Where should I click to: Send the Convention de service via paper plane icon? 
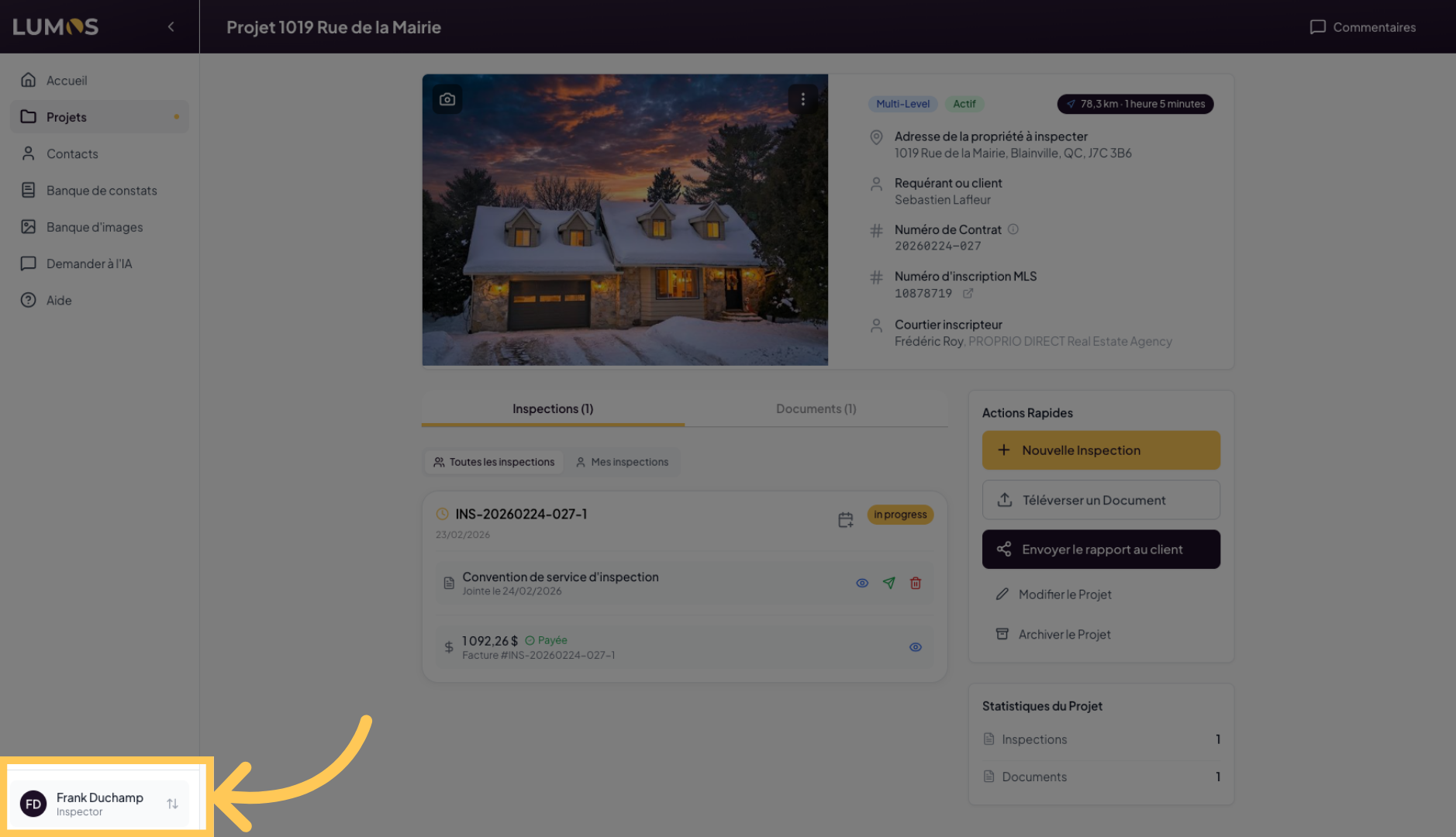tap(888, 583)
